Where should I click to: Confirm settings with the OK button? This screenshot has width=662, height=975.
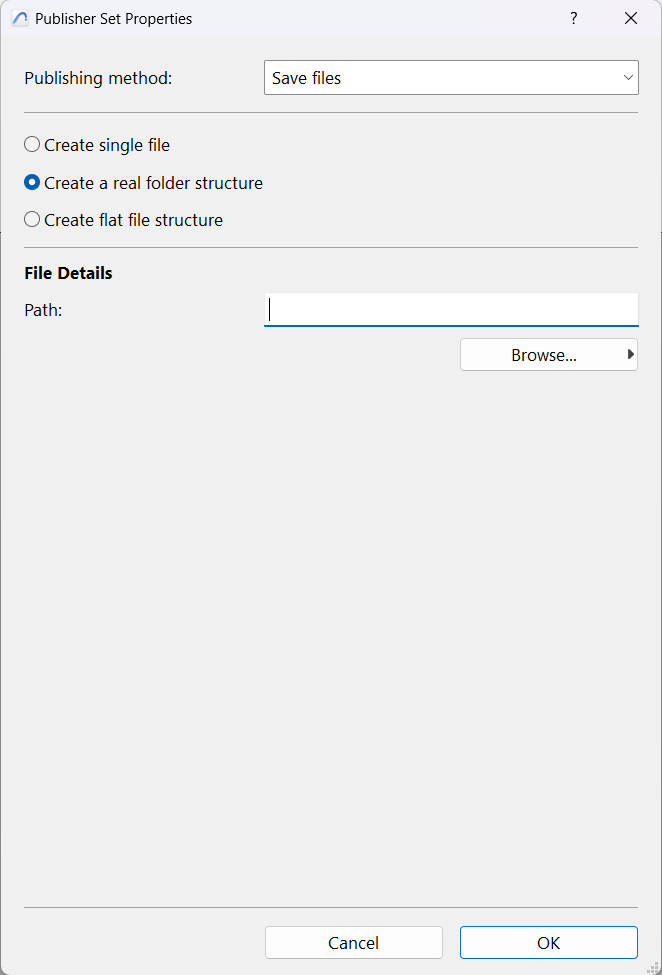point(549,943)
